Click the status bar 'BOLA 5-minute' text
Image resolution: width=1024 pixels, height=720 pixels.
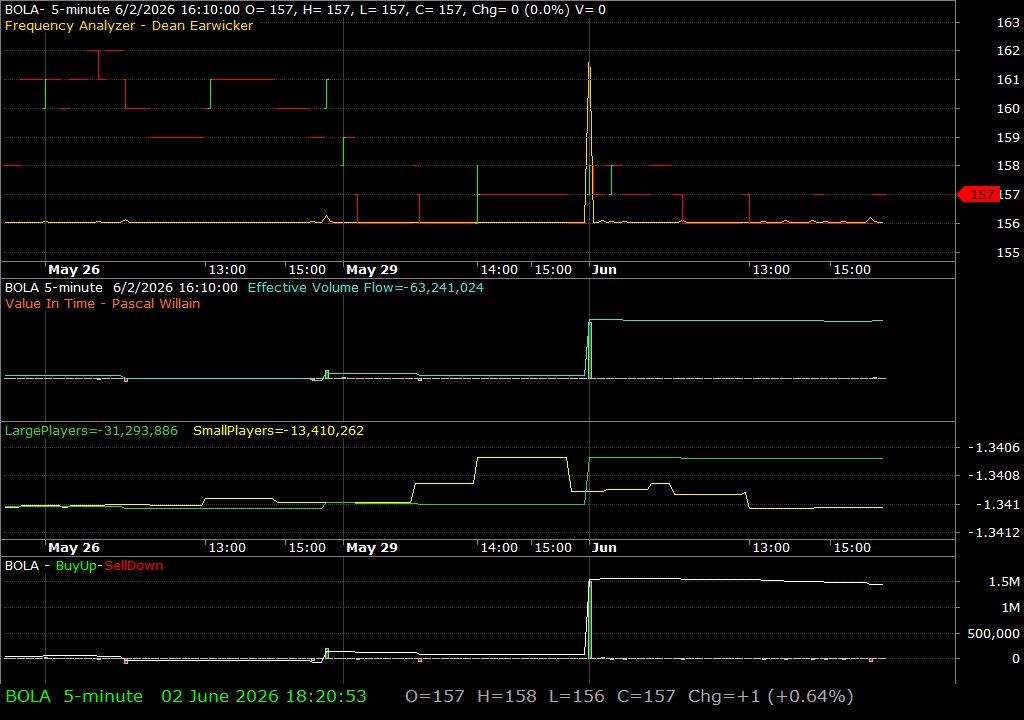[x=74, y=696]
